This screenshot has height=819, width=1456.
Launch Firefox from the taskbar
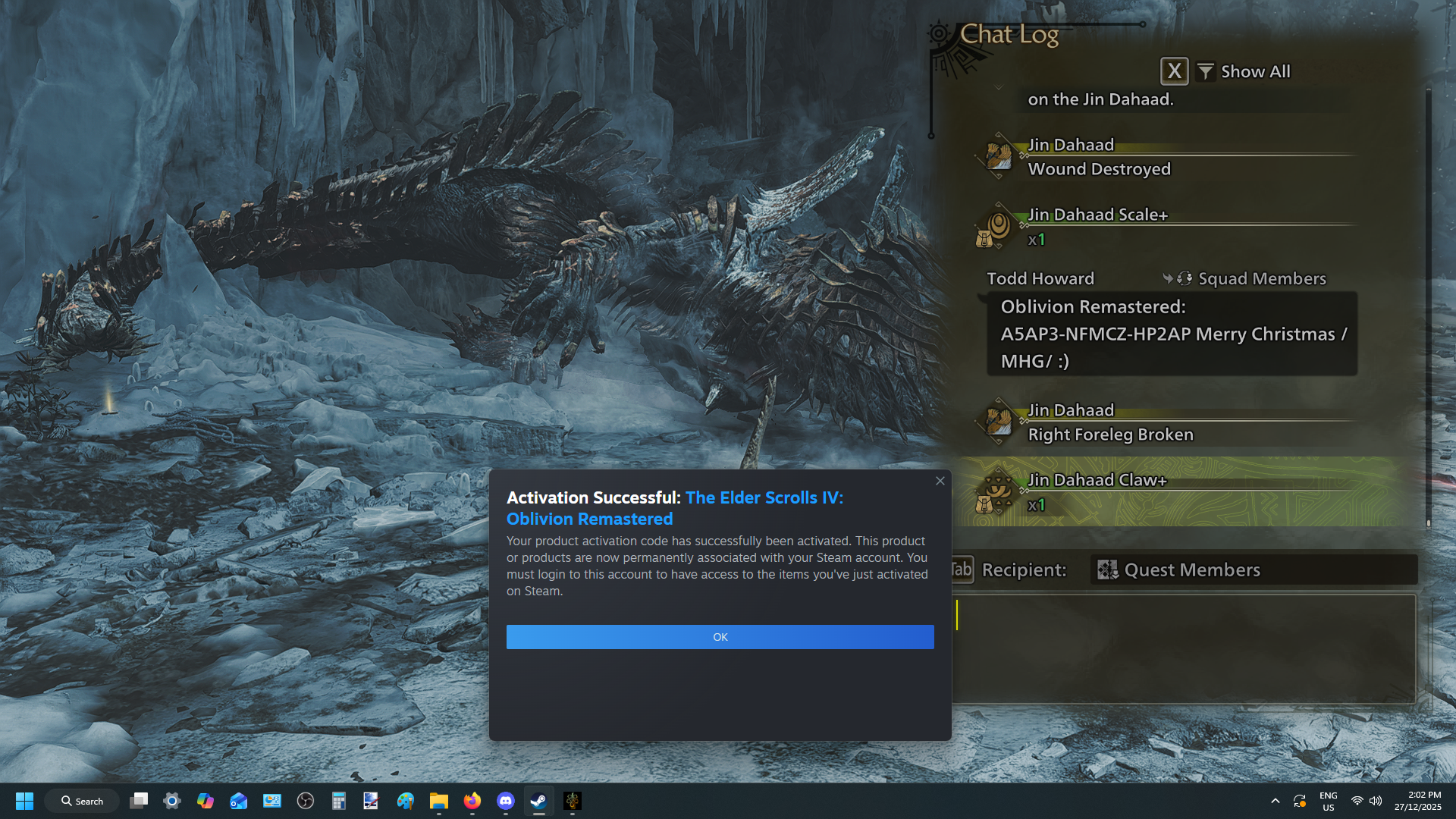point(472,801)
